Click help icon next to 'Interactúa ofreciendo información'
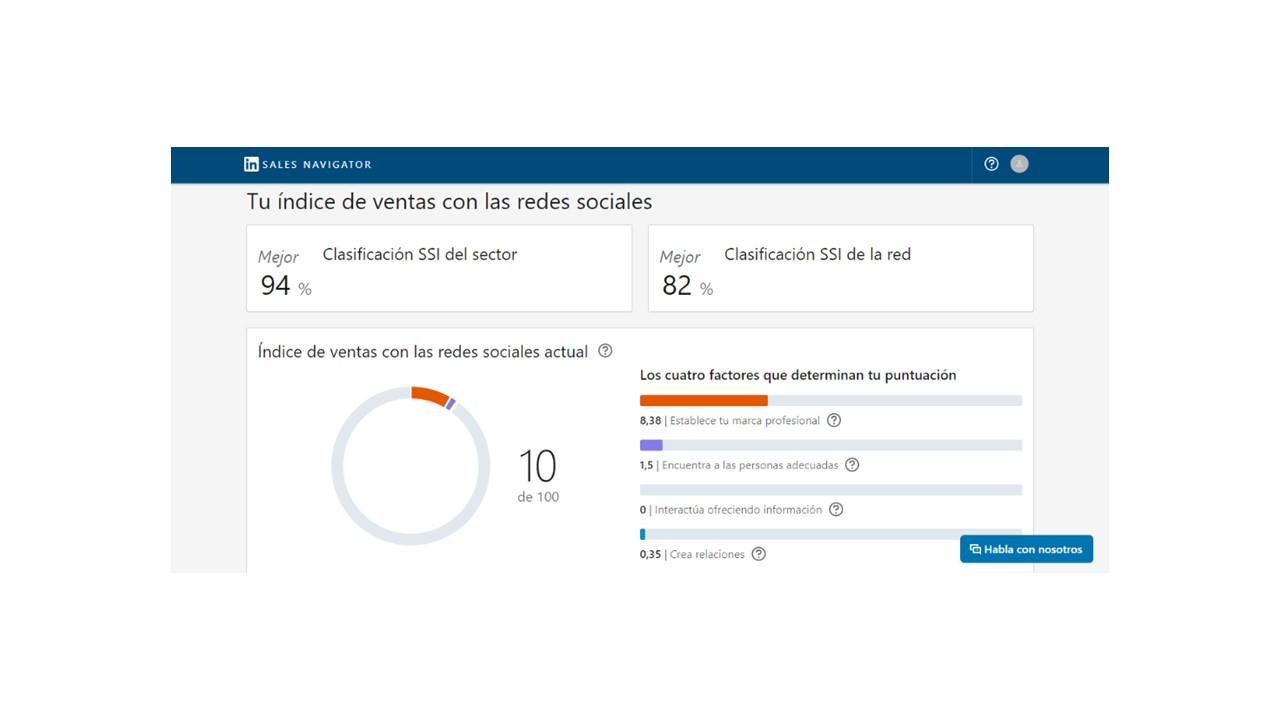Image resolution: width=1280 pixels, height=720 pixels. tap(836, 509)
